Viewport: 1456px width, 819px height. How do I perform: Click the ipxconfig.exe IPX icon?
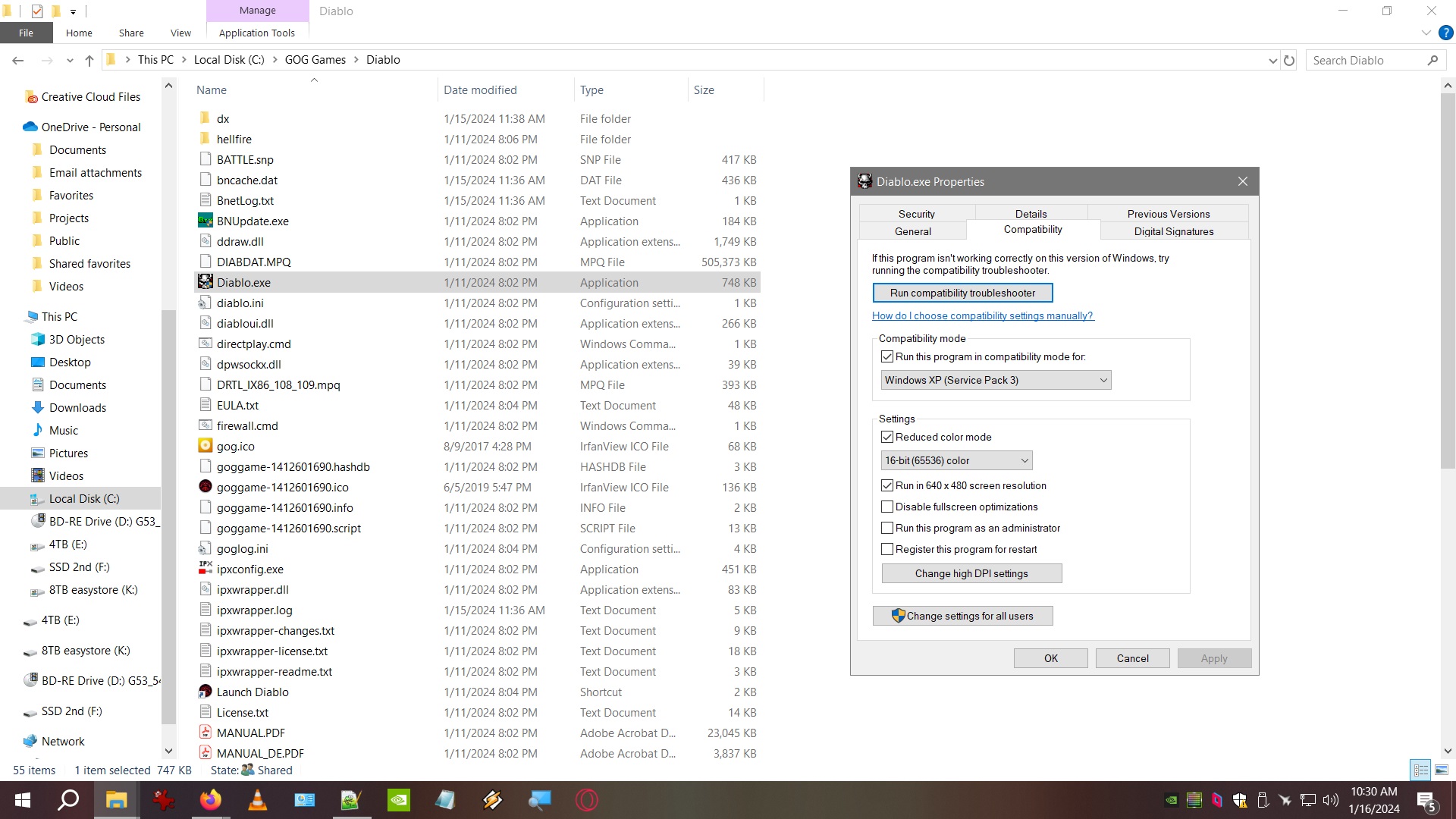[205, 569]
